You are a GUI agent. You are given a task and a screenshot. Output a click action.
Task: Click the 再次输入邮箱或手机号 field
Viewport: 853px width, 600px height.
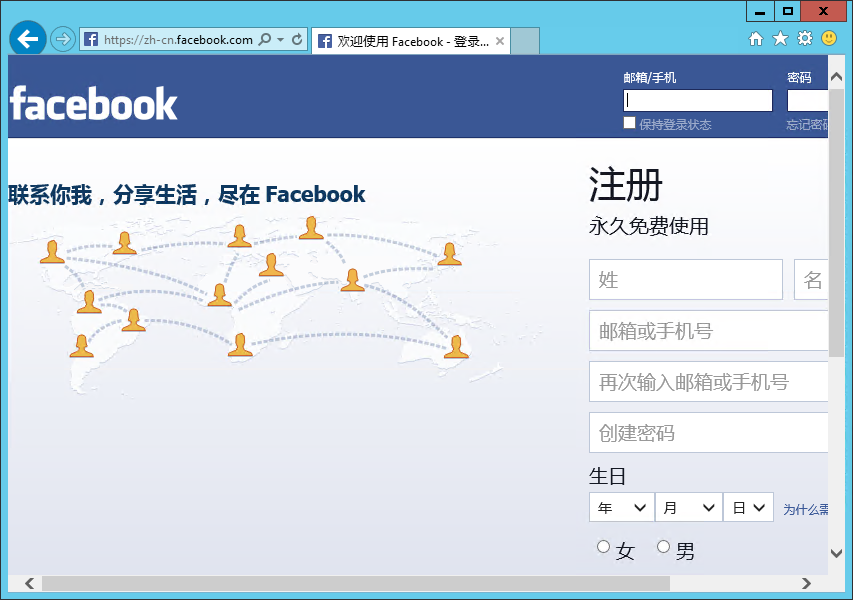[x=708, y=382]
